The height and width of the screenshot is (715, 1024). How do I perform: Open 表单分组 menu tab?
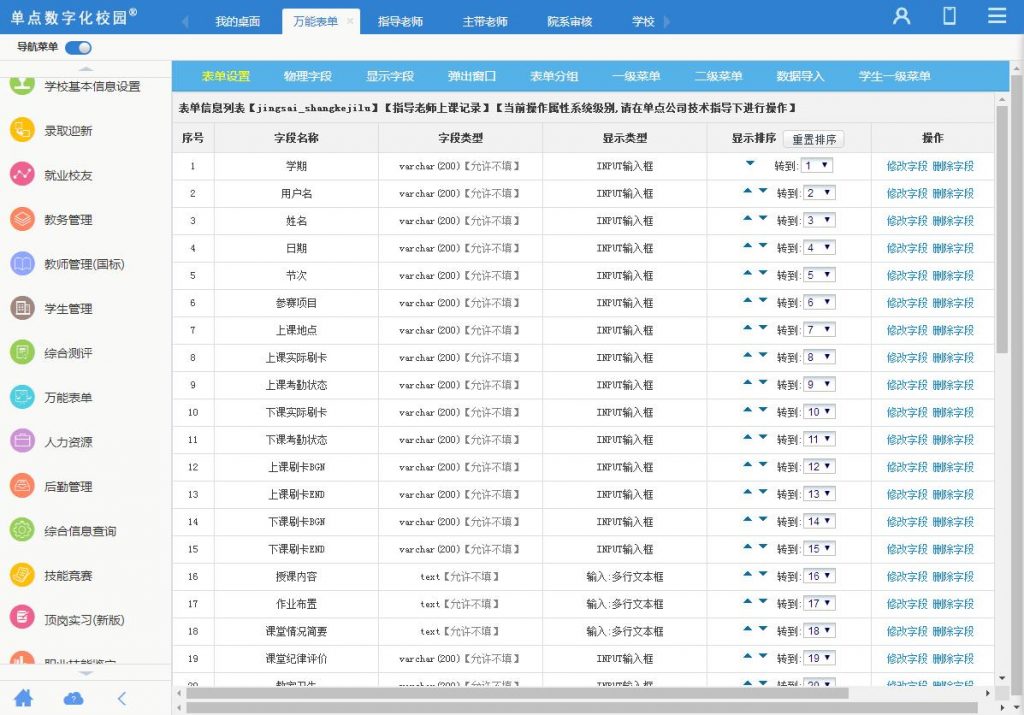tap(554, 76)
